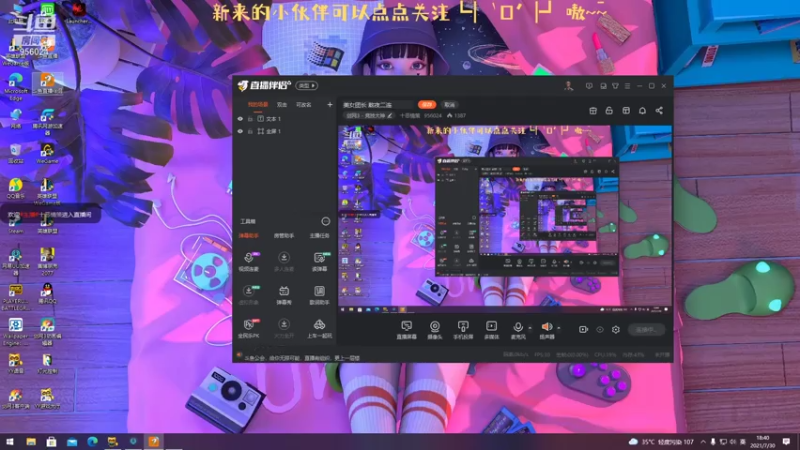Click the orange 保存 button
Screen dimensions: 800x450
427,105
